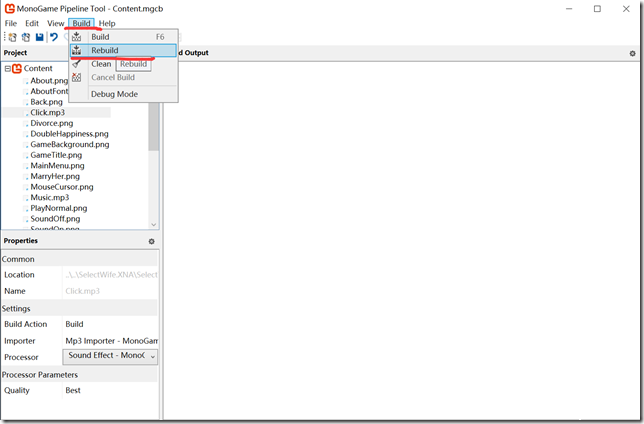Select Build from the Build menu

tap(107, 37)
